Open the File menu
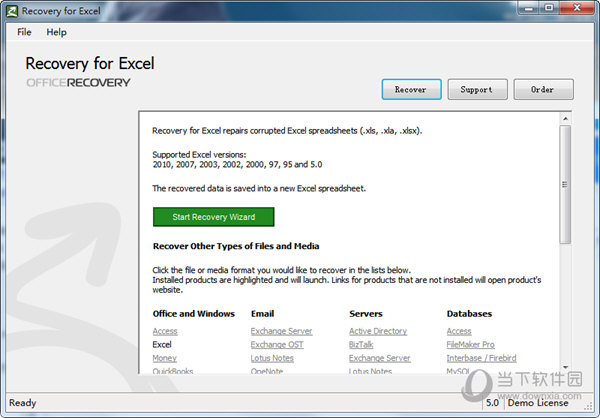The height and width of the screenshot is (418, 600). [x=24, y=32]
